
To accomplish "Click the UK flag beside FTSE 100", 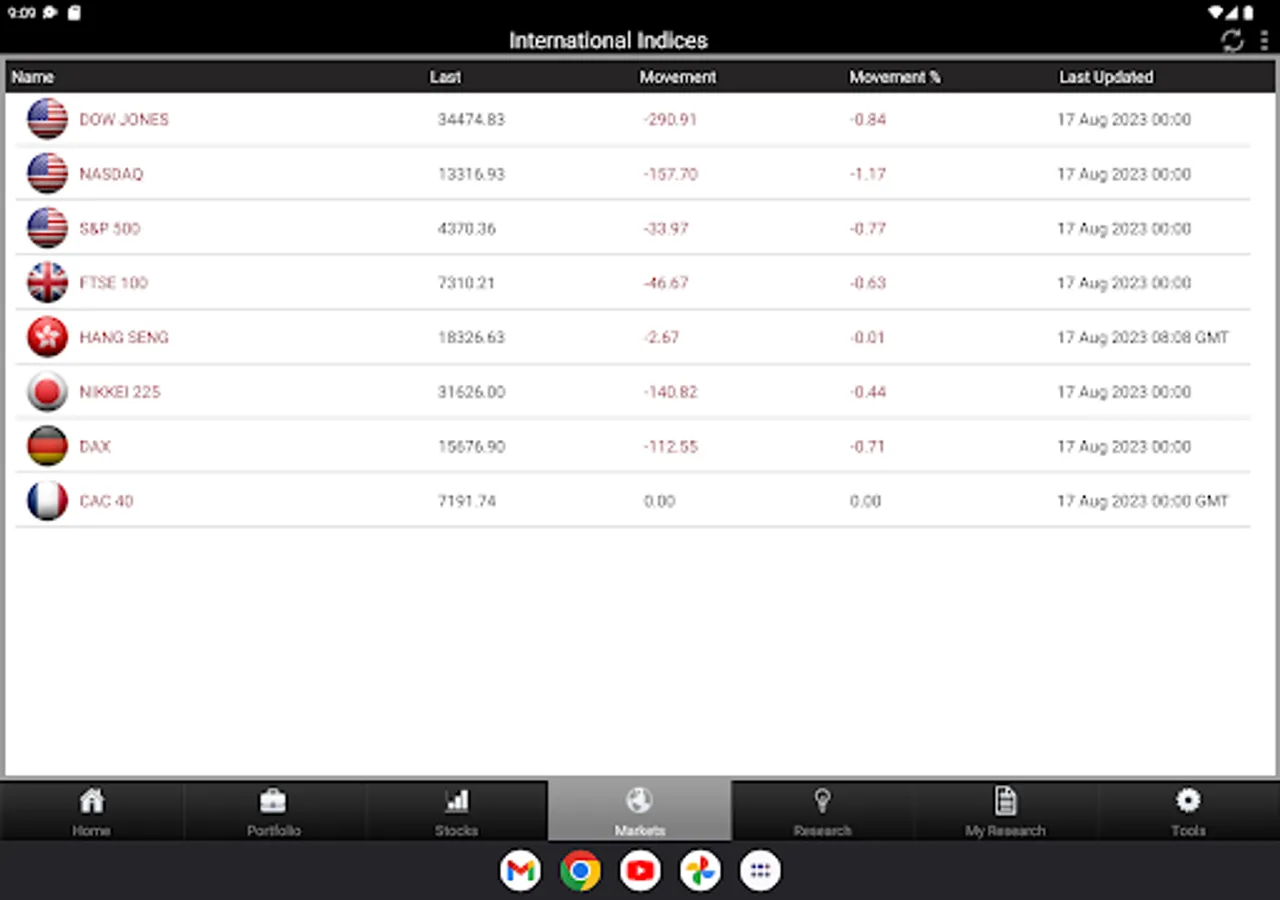I will coord(47,283).
